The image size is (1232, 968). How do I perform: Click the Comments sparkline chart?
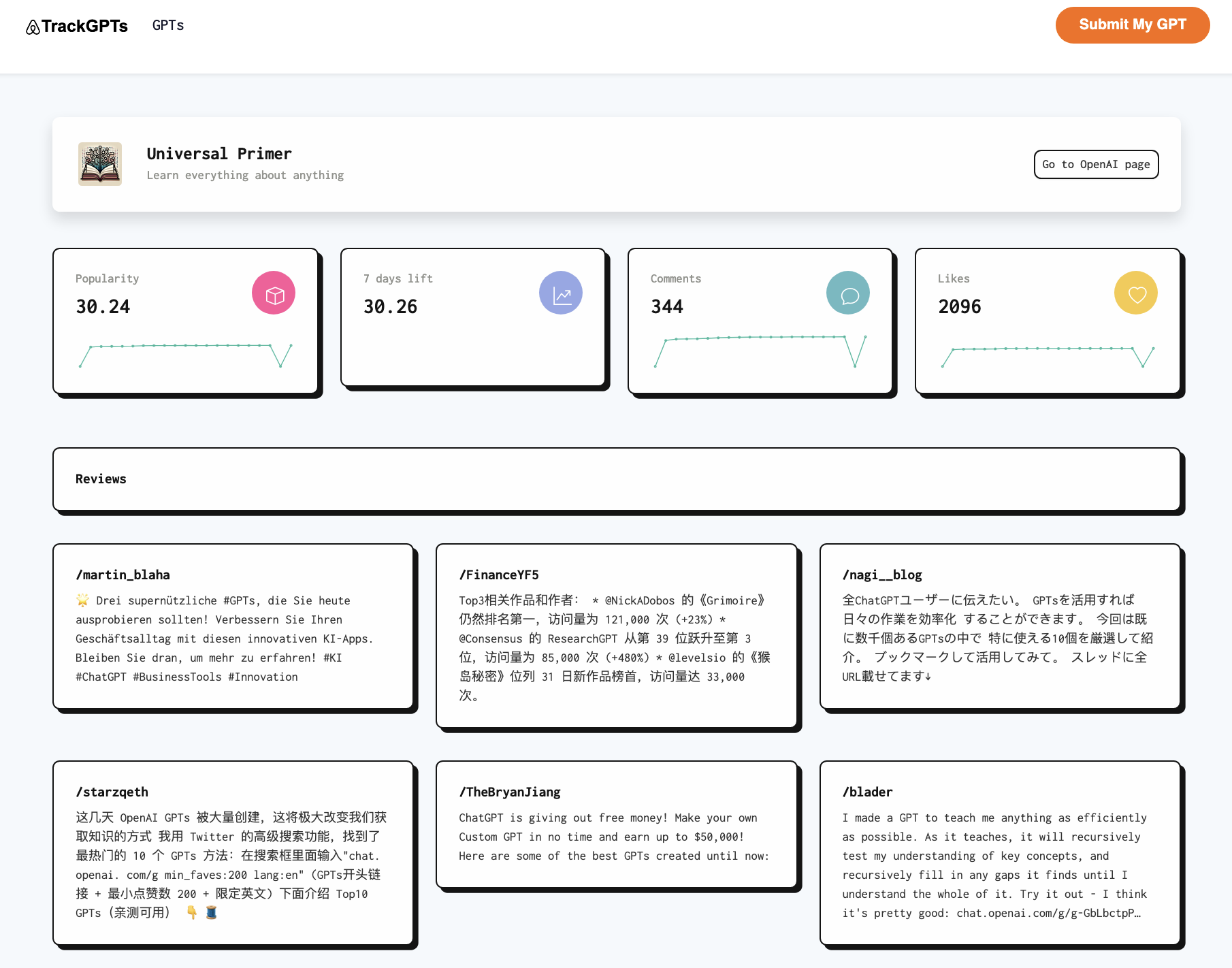click(760, 351)
